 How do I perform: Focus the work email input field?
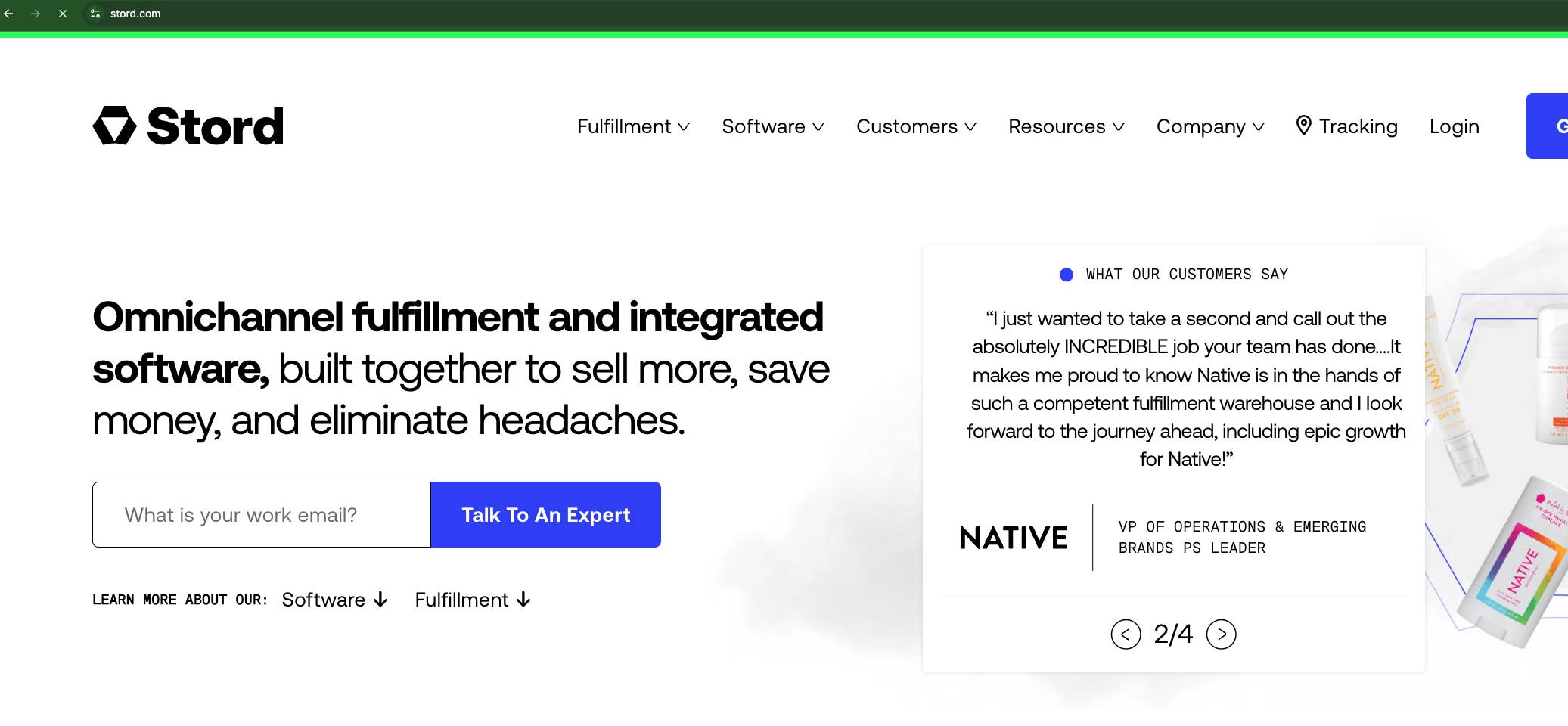tap(262, 515)
